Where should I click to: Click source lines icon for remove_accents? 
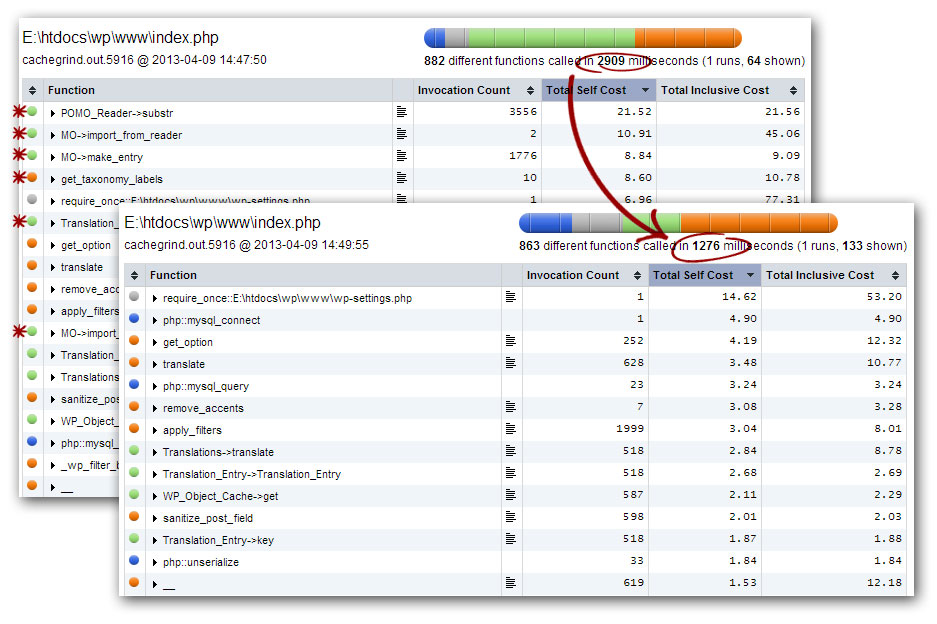point(511,408)
